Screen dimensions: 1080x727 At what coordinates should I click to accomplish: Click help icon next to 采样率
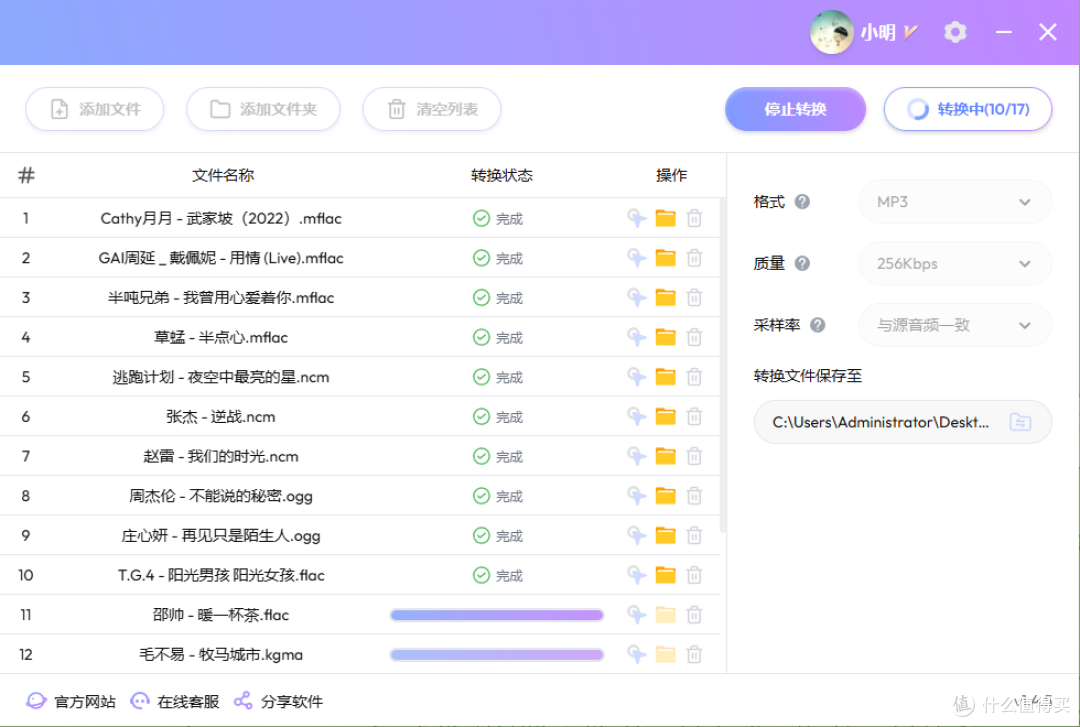[818, 325]
